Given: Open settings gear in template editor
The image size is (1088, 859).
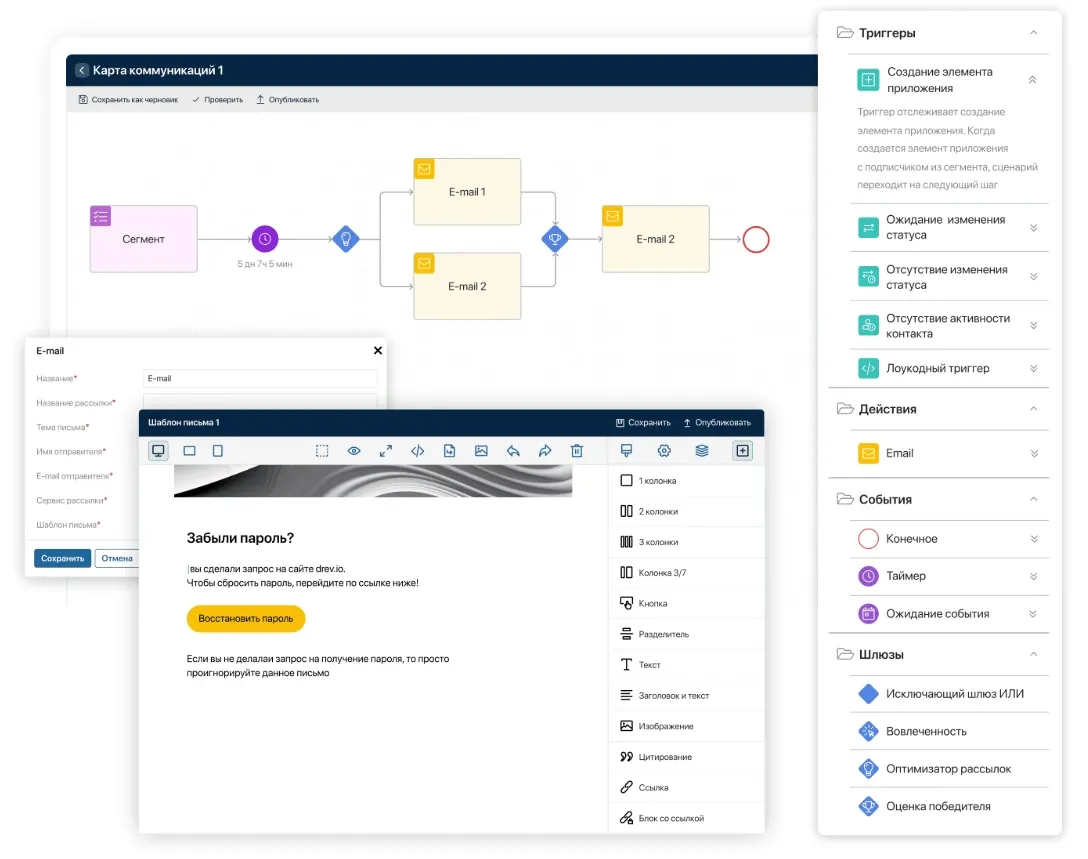Looking at the screenshot, I should pos(664,451).
